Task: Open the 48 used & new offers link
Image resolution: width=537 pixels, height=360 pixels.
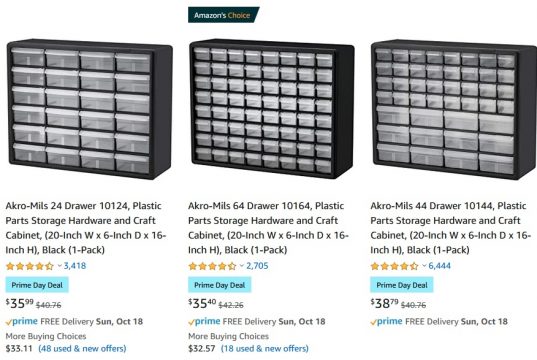Action: click(x=82, y=349)
